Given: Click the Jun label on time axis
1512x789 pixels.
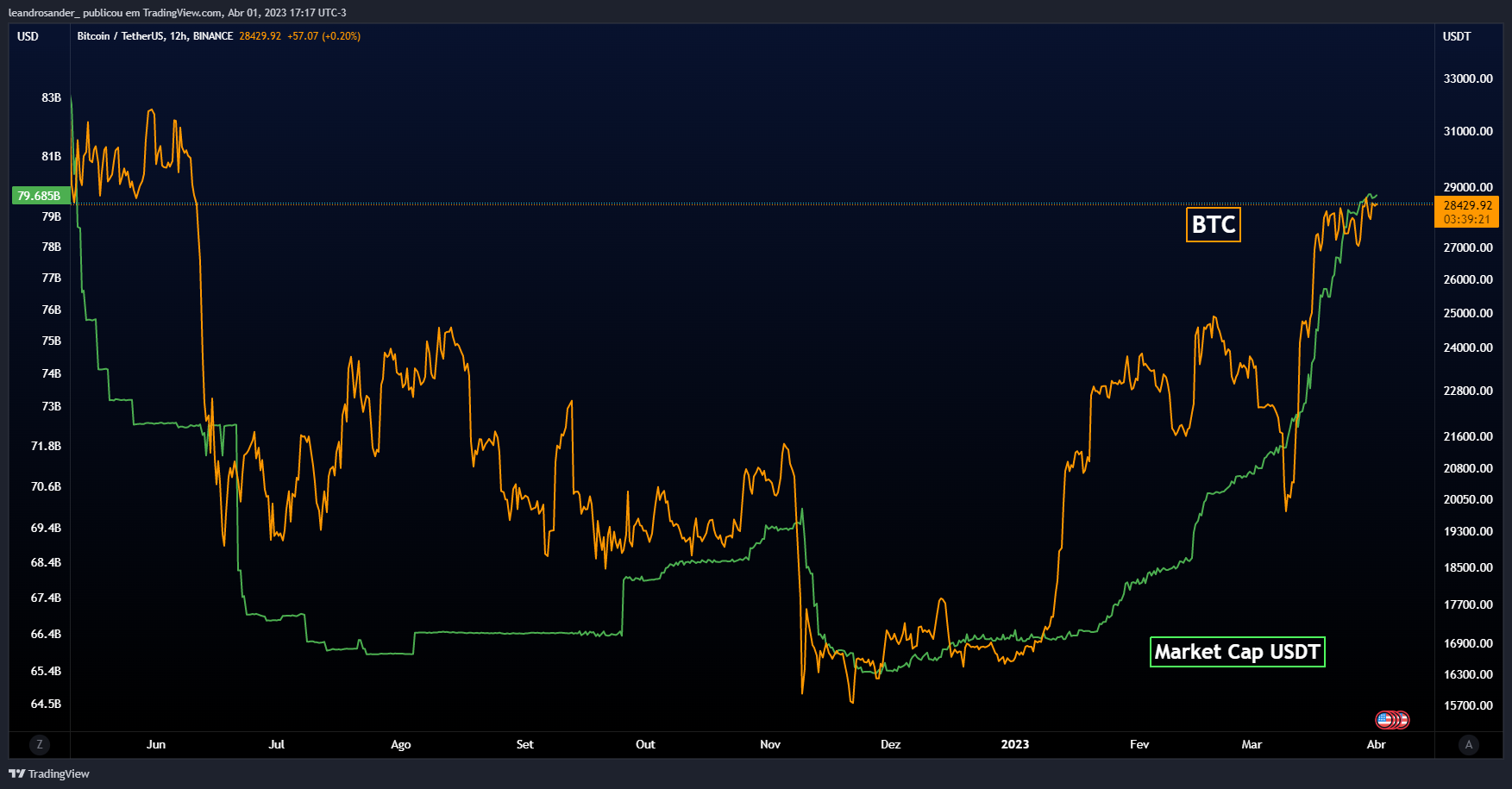Looking at the screenshot, I should click(156, 744).
